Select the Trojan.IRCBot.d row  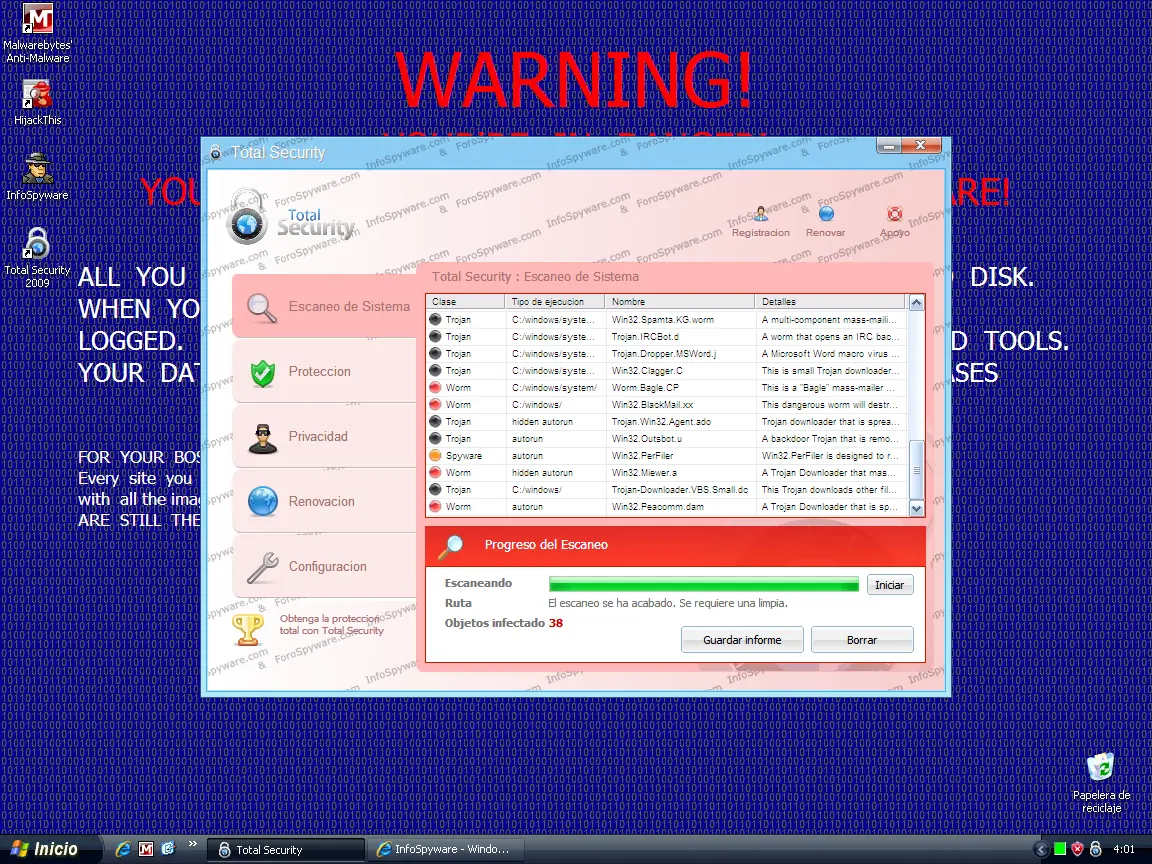[666, 336]
